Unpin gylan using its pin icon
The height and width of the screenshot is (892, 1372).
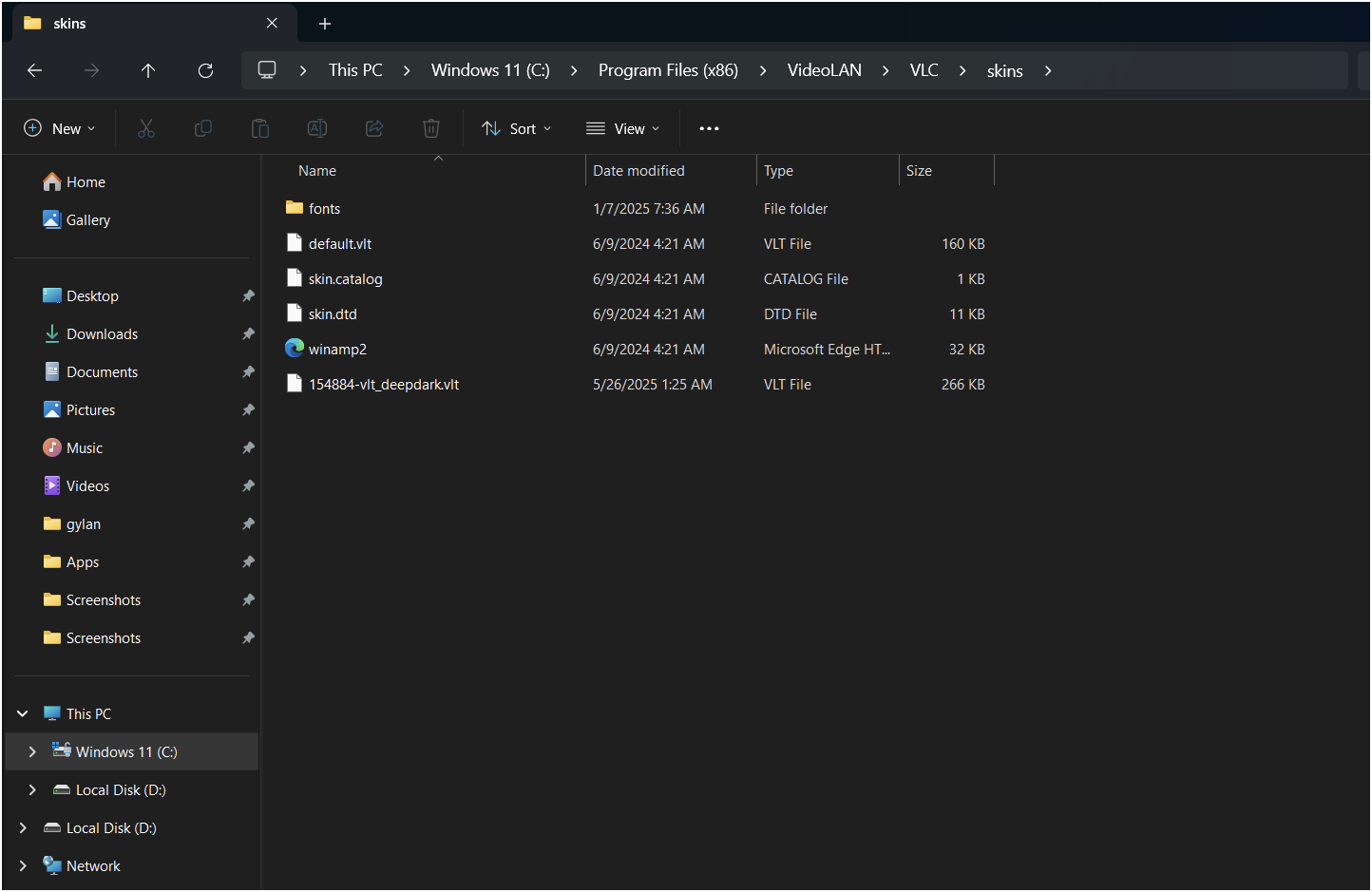(x=248, y=523)
